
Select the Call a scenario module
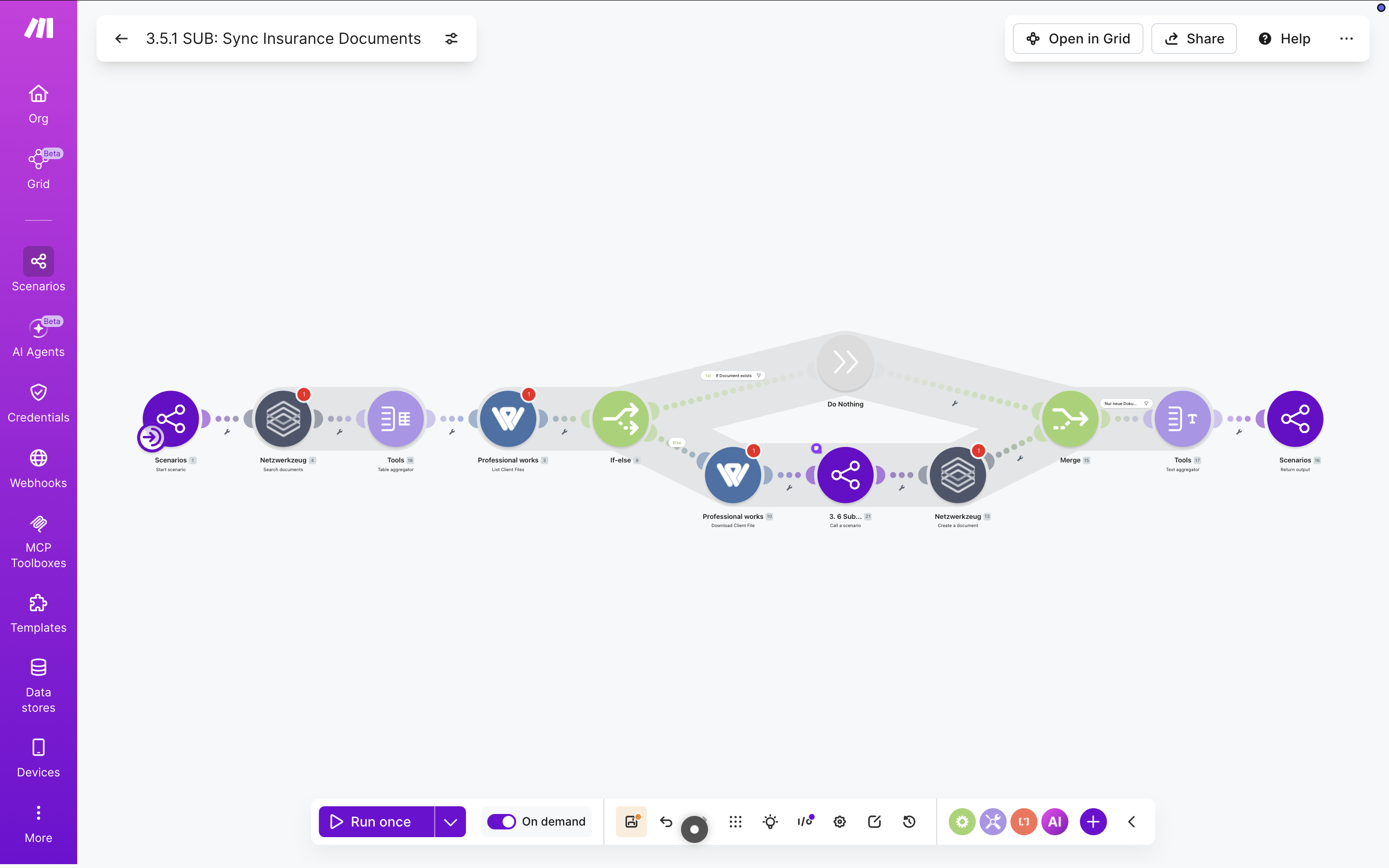(x=845, y=475)
